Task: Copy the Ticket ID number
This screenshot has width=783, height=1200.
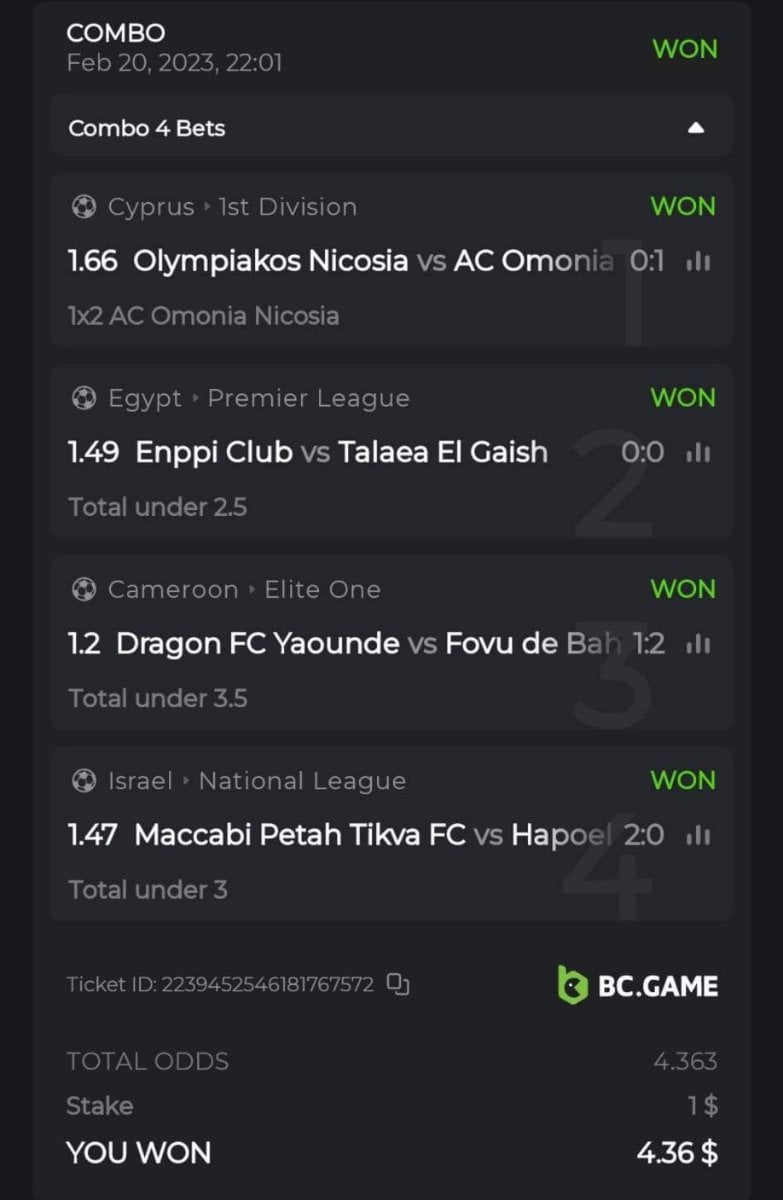Action: (399, 985)
